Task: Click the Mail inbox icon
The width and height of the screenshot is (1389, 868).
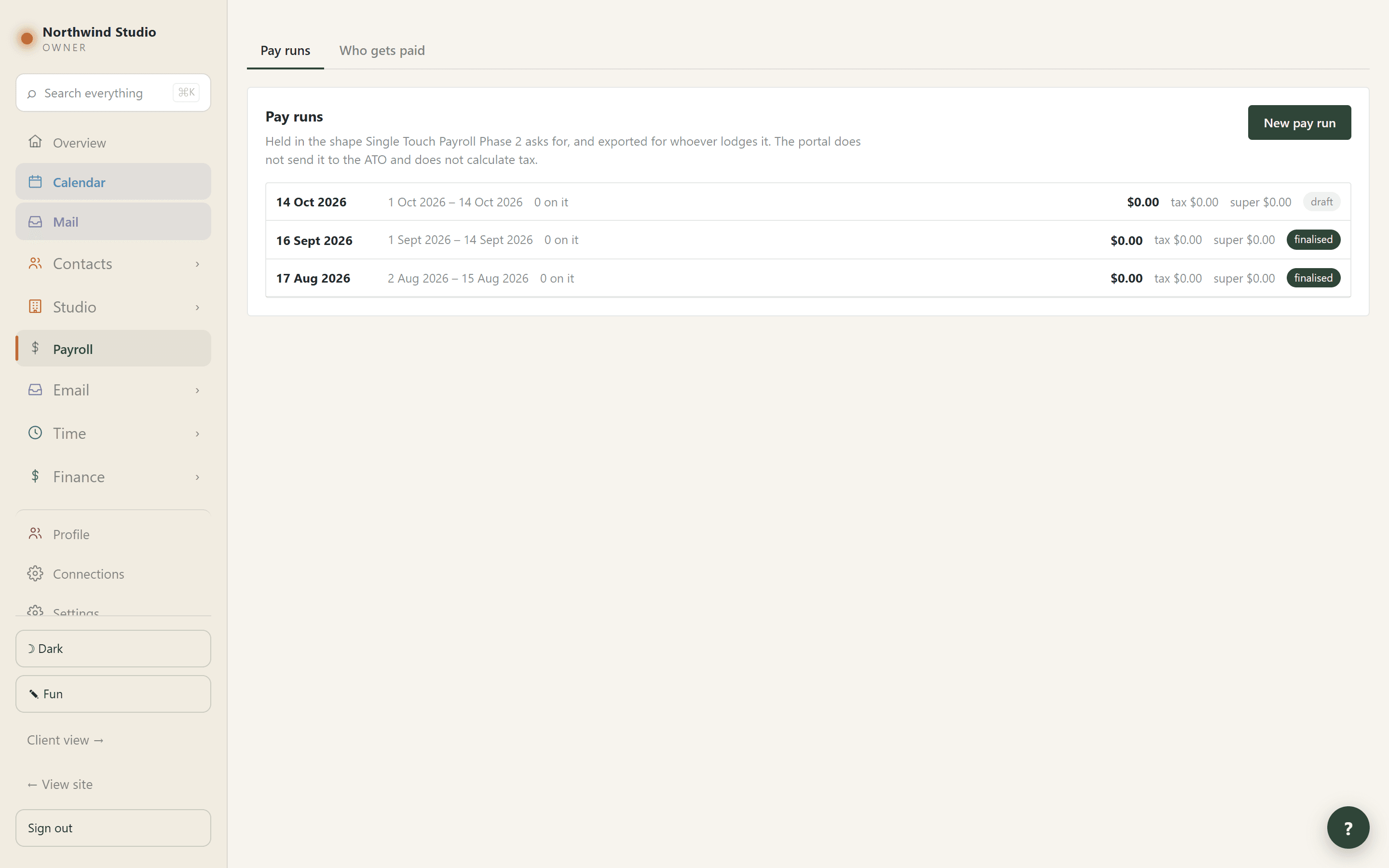Action: (35, 222)
